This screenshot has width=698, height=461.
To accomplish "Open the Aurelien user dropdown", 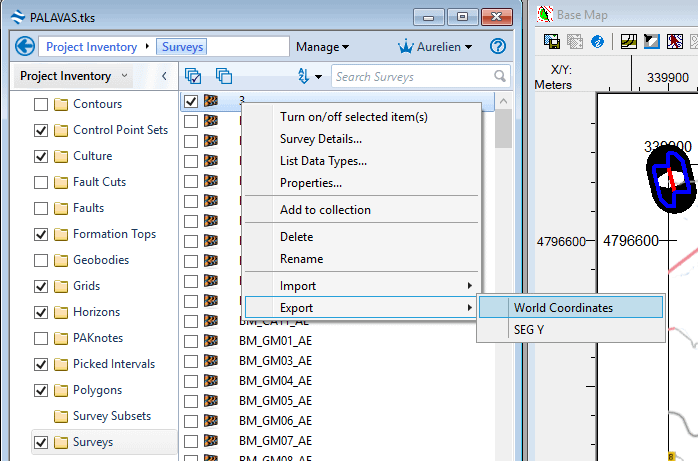I will tap(435, 47).
